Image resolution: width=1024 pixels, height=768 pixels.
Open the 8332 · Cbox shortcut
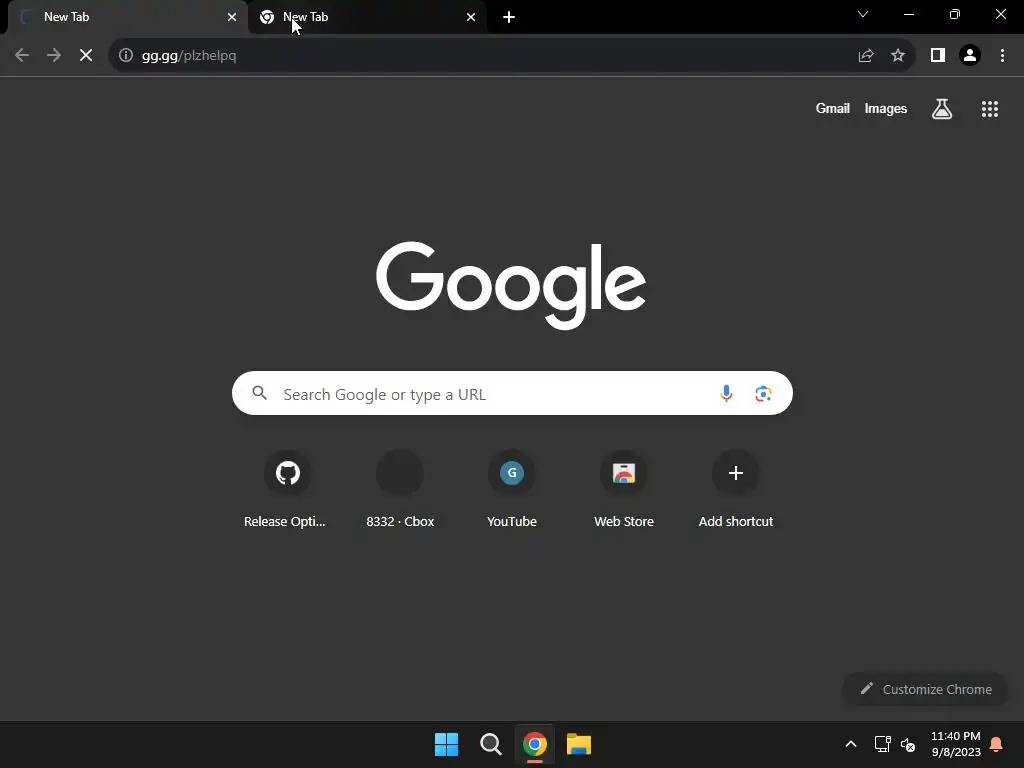(400, 490)
